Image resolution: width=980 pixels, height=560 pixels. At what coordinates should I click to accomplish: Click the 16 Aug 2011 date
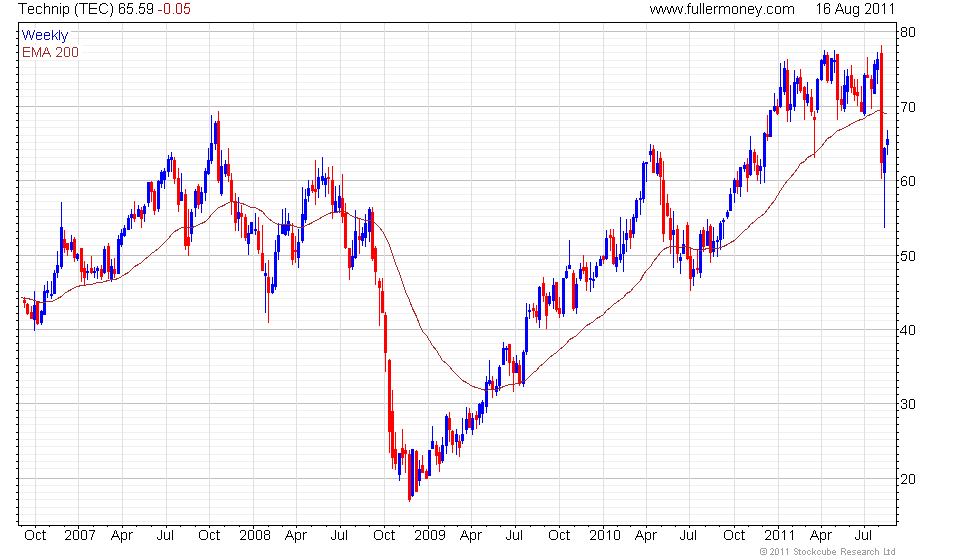click(855, 9)
